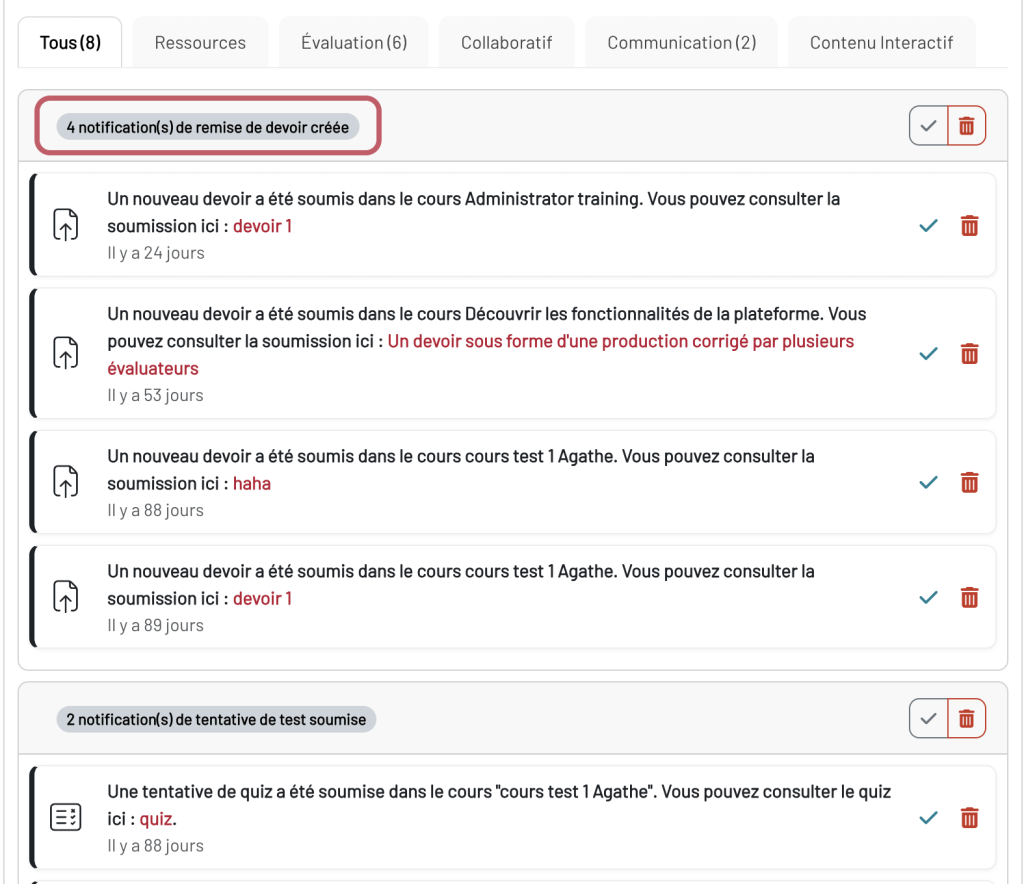Switch to the Évaluation (6) tab

(354, 42)
